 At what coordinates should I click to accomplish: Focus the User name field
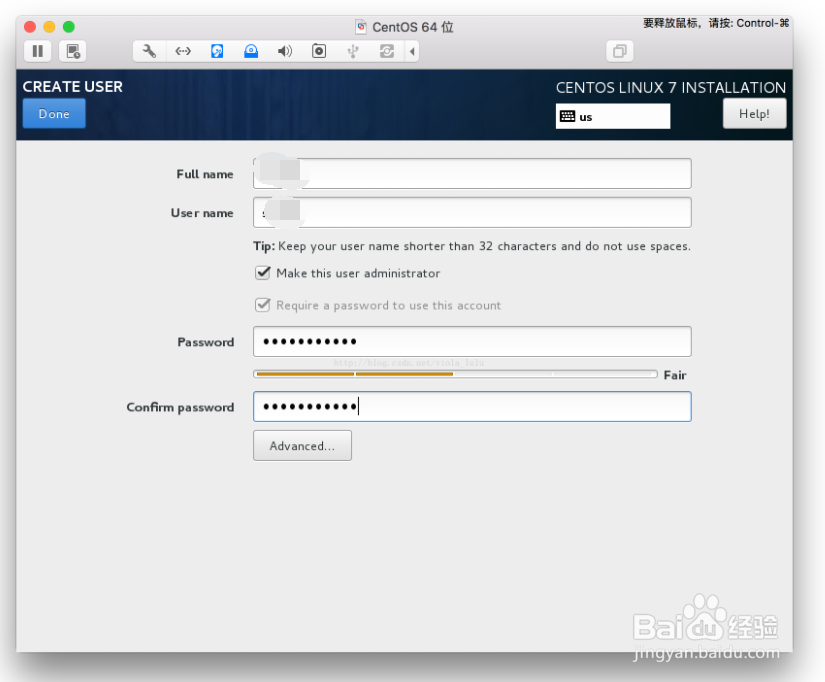pyautogui.click(x=472, y=213)
